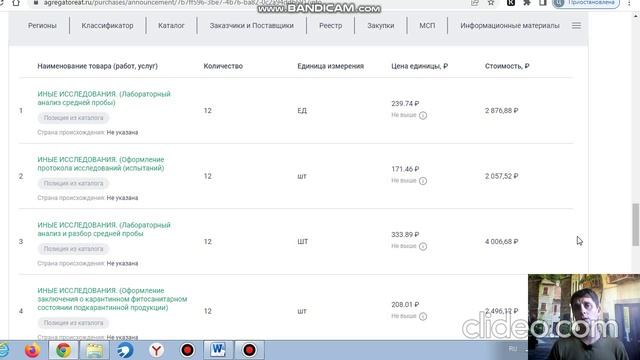Click quantity 12 in row 2
Screen dimensions: 640x360
pyautogui.click(x=208, y=176)
